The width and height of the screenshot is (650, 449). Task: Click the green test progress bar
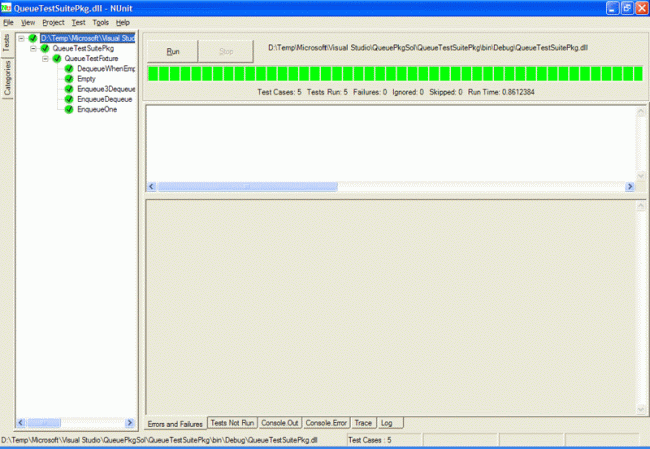tap(395, 73)
